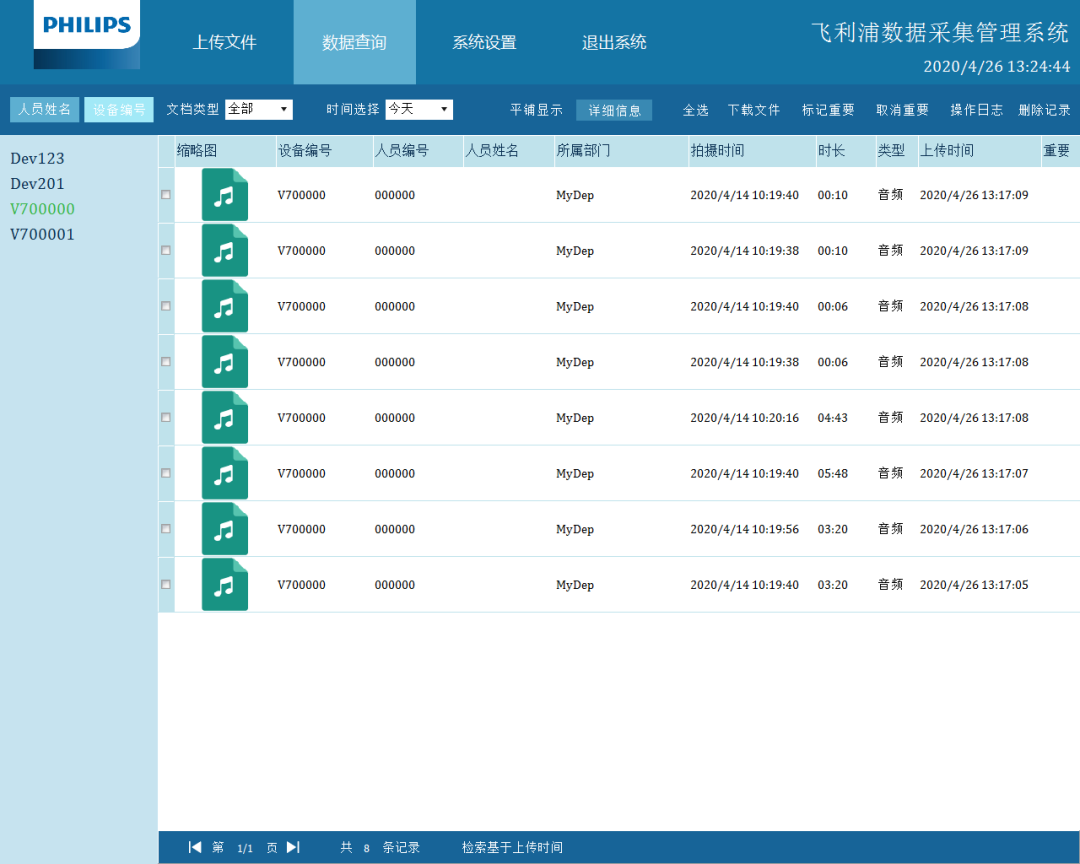Image resolution: width=1080 pixels, height=864 pixels.
Task: Sort by 上传时间 column header
Action: 979,151
